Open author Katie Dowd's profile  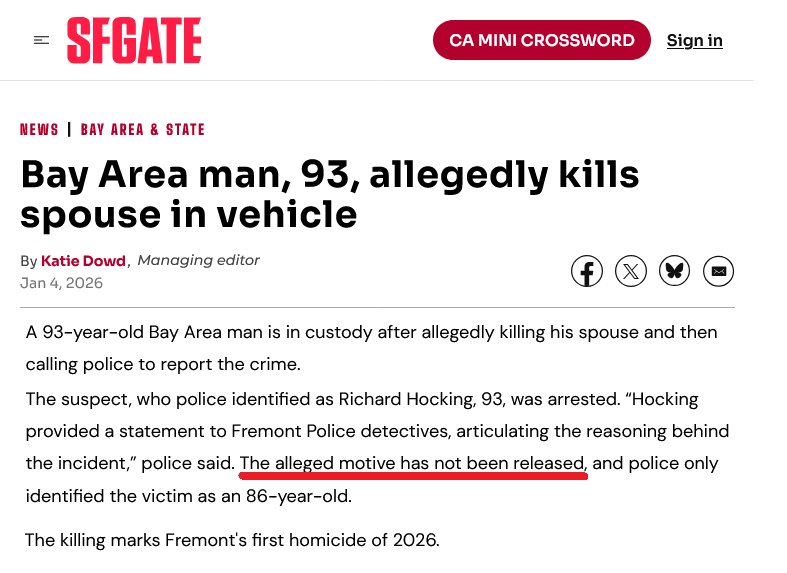(x=83, y=261)
